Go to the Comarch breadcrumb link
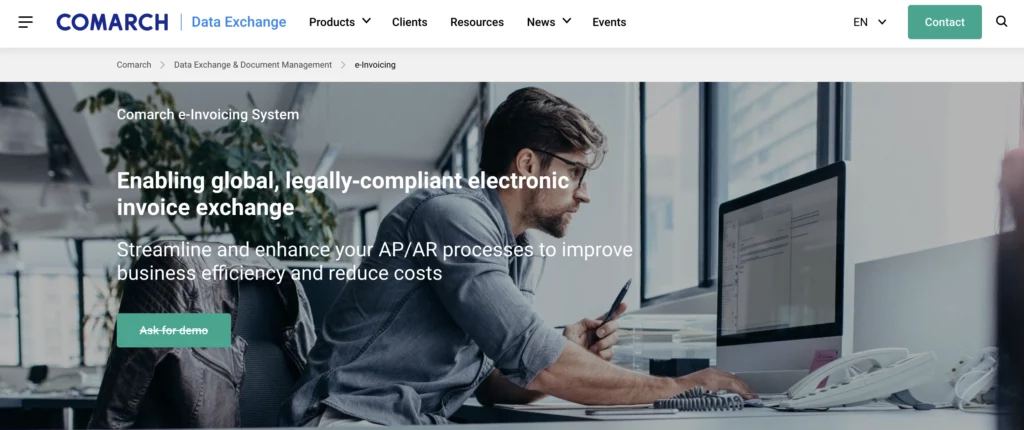This screenshot has width=1024, height=430. click(134, 65)
